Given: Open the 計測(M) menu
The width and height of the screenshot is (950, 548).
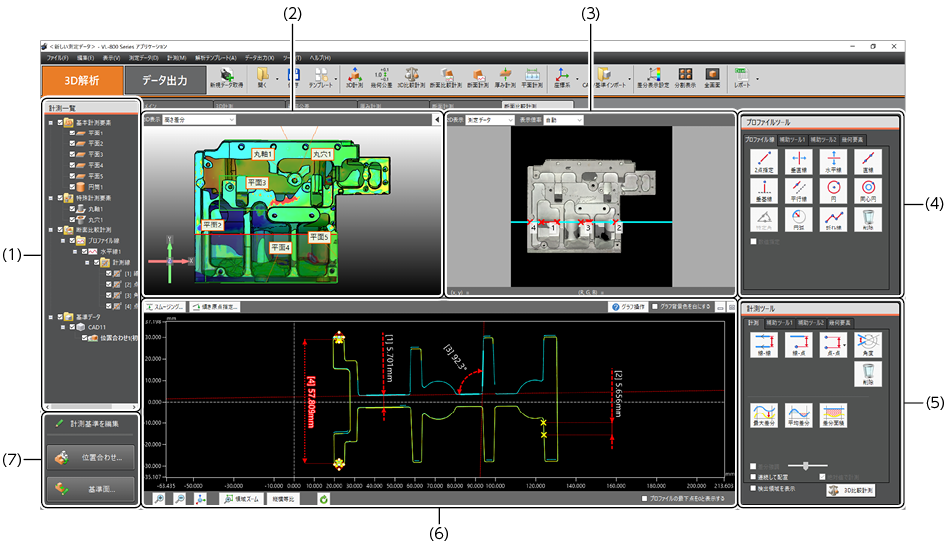Looking at the screenshot, I should [x=177, y=59].
